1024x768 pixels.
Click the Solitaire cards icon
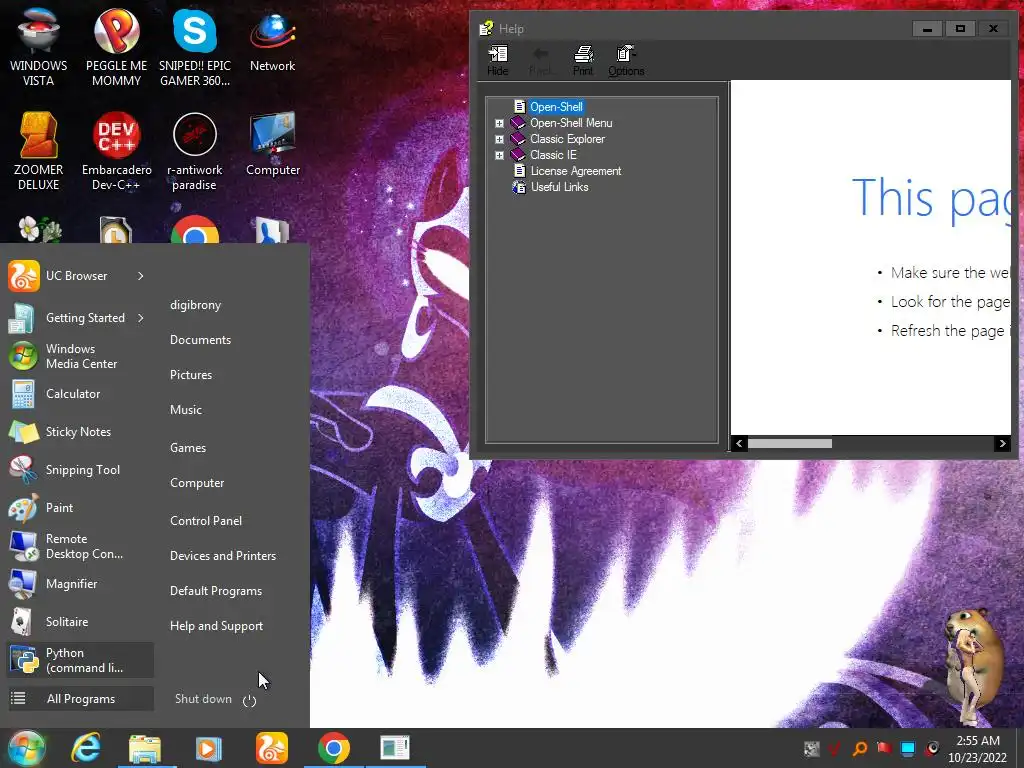pos(22,622)
